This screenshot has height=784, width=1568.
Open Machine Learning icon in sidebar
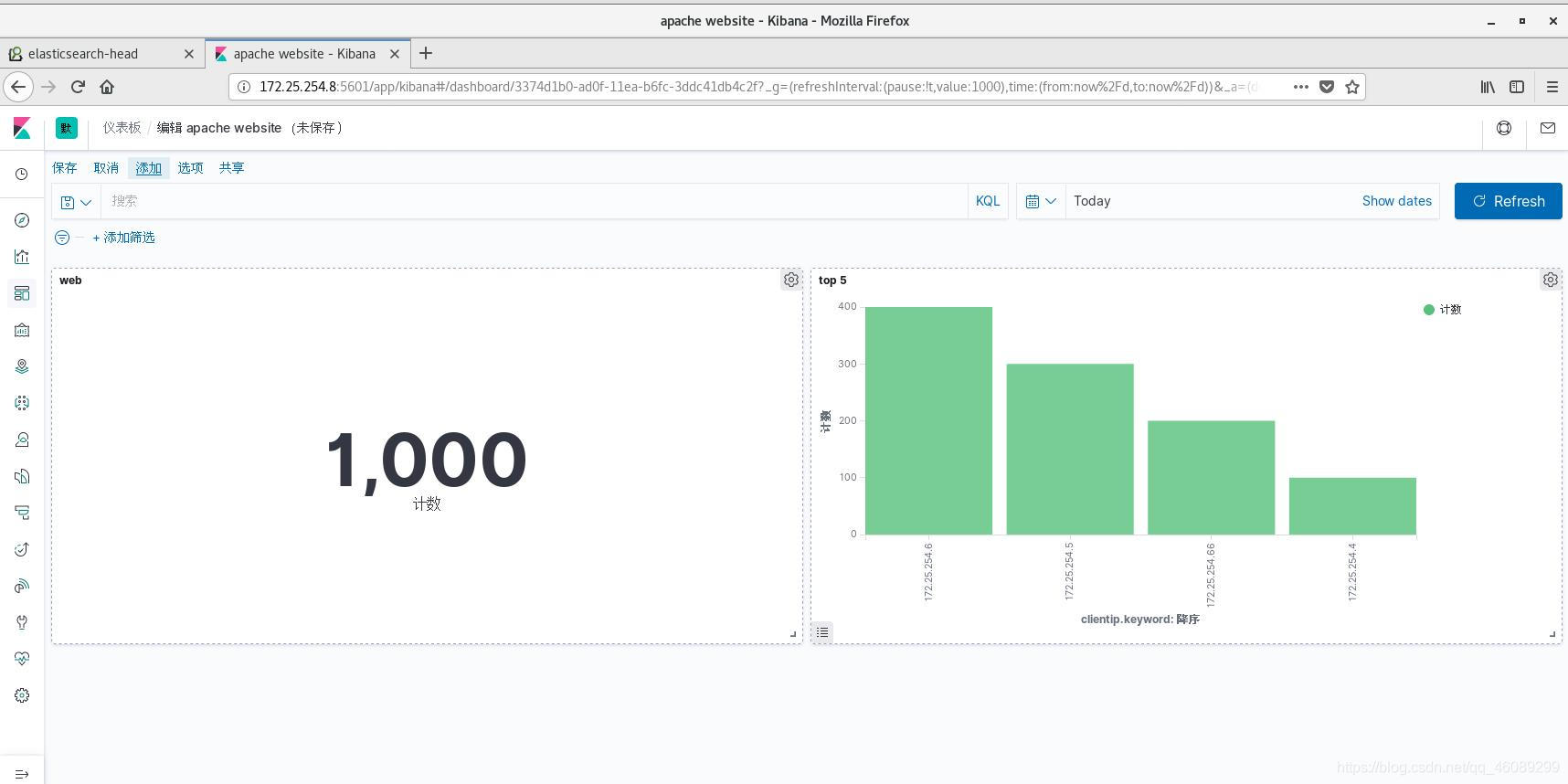pos(22,403)
